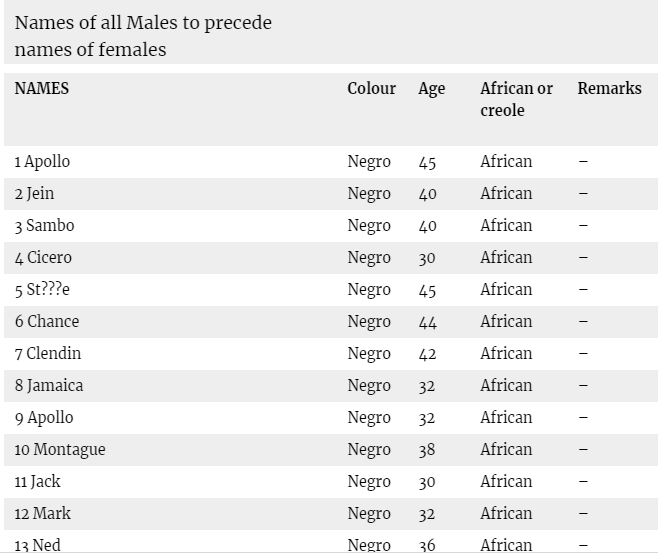Select the name 1 Apollo
The width and height of the screenshot is (658, 553).
[43, 162]
